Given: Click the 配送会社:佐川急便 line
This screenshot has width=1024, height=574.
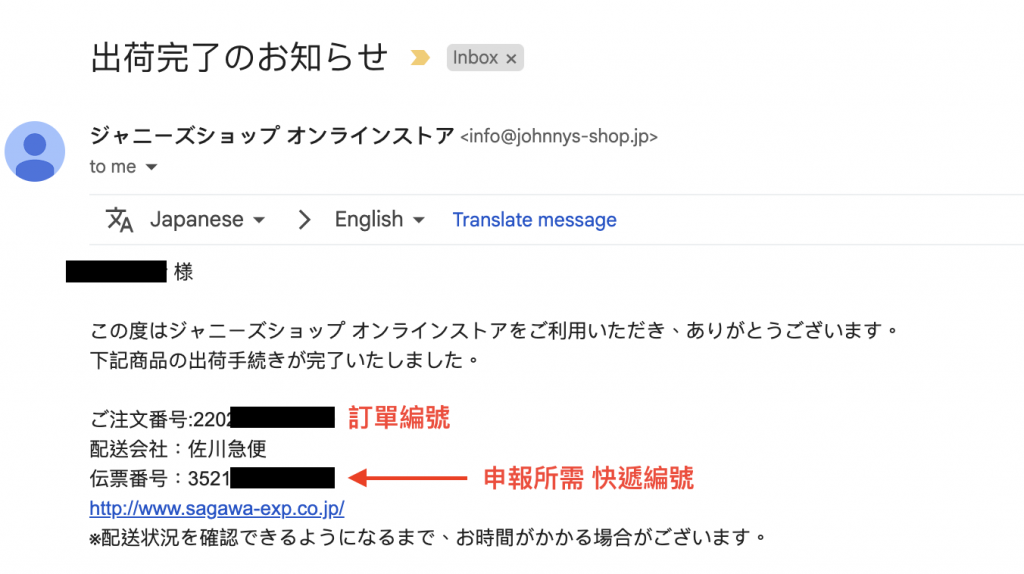Looking at the screenshot, I should click(178, 448).
